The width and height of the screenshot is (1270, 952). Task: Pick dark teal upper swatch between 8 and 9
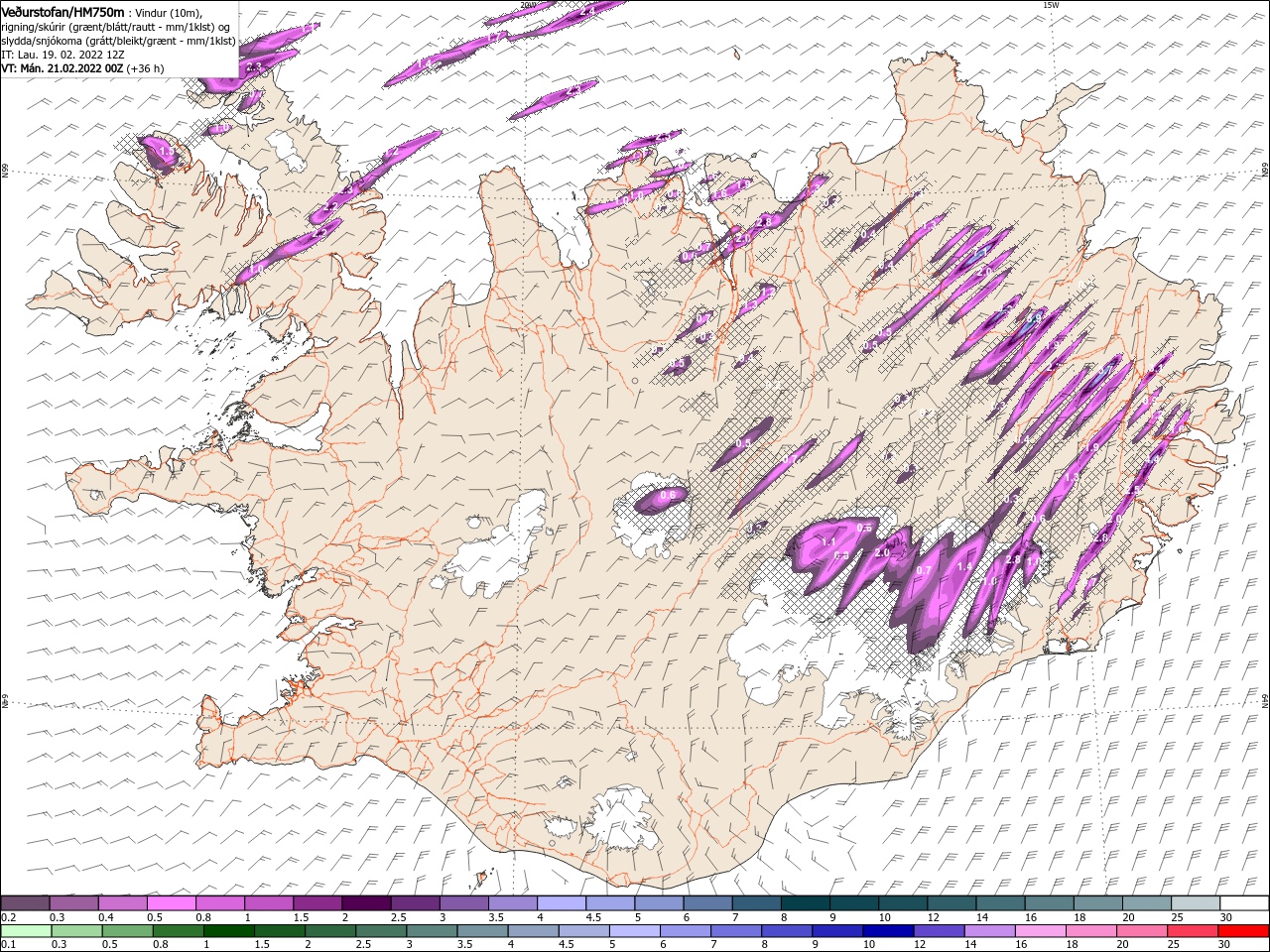[806, 902]
